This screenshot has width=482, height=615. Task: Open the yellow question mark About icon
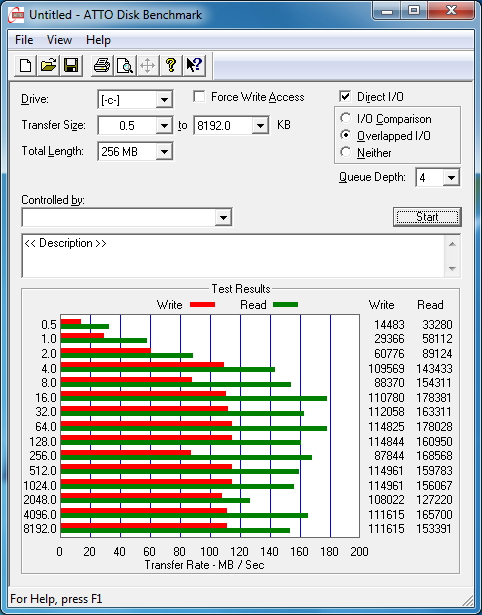171,66
